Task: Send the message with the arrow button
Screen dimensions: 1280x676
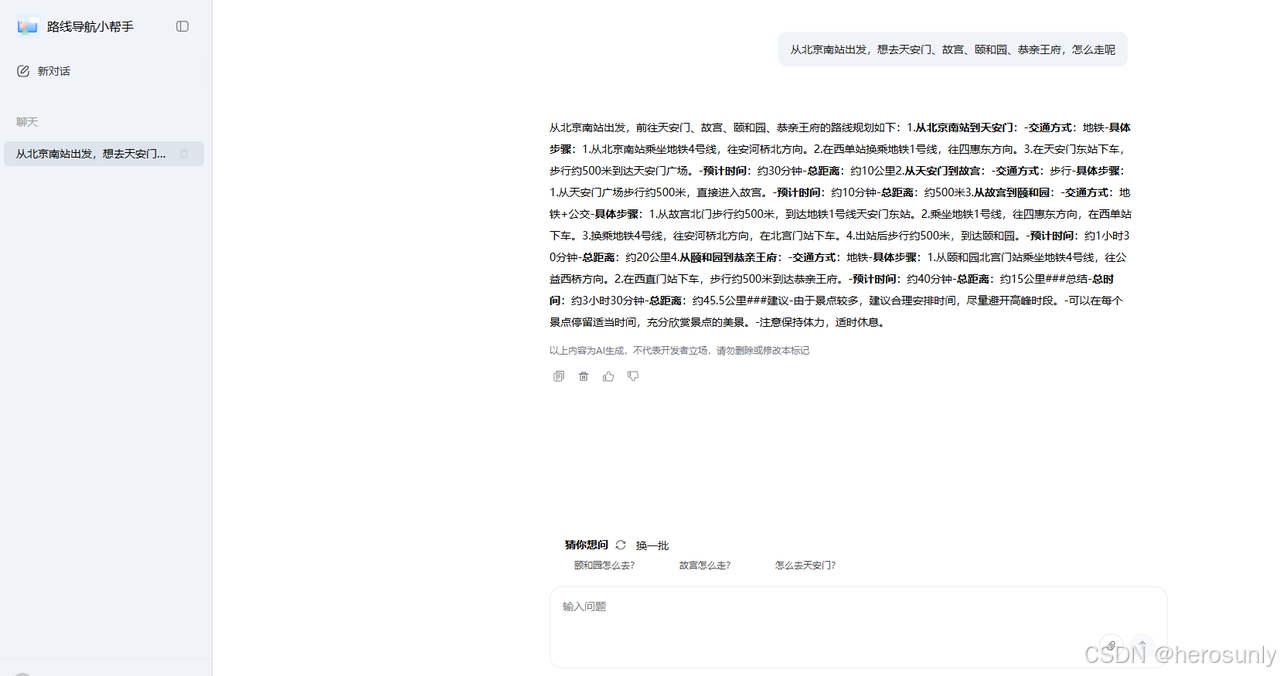Action: point(1142,646)
